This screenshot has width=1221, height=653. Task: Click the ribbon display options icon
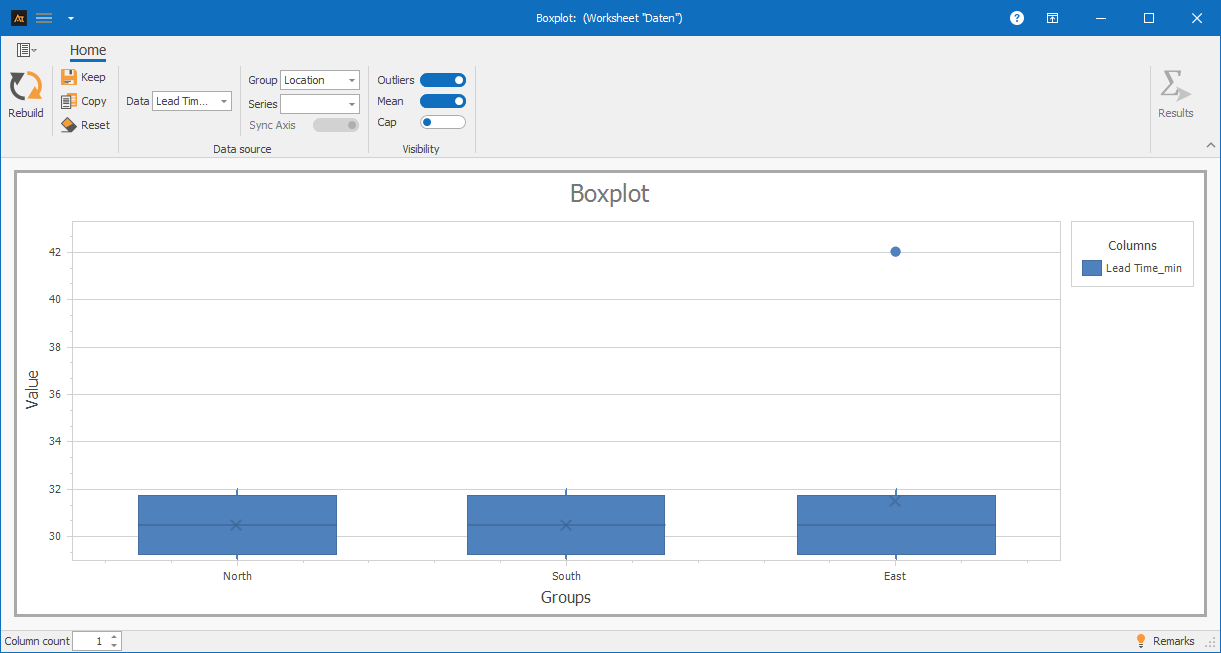1052,18
